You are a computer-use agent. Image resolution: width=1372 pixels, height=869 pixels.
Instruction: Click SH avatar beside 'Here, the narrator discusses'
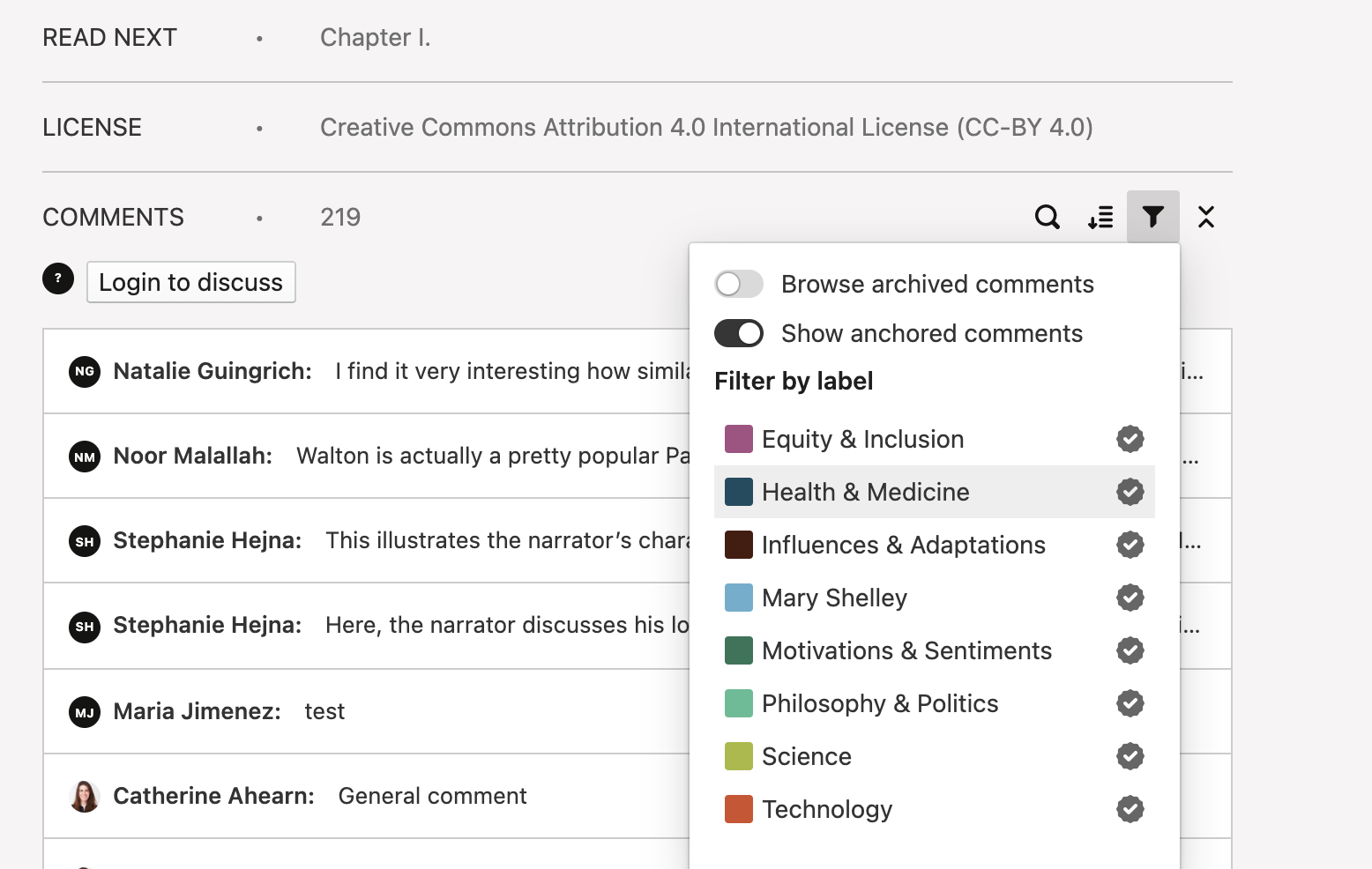(x=85, y=627)
